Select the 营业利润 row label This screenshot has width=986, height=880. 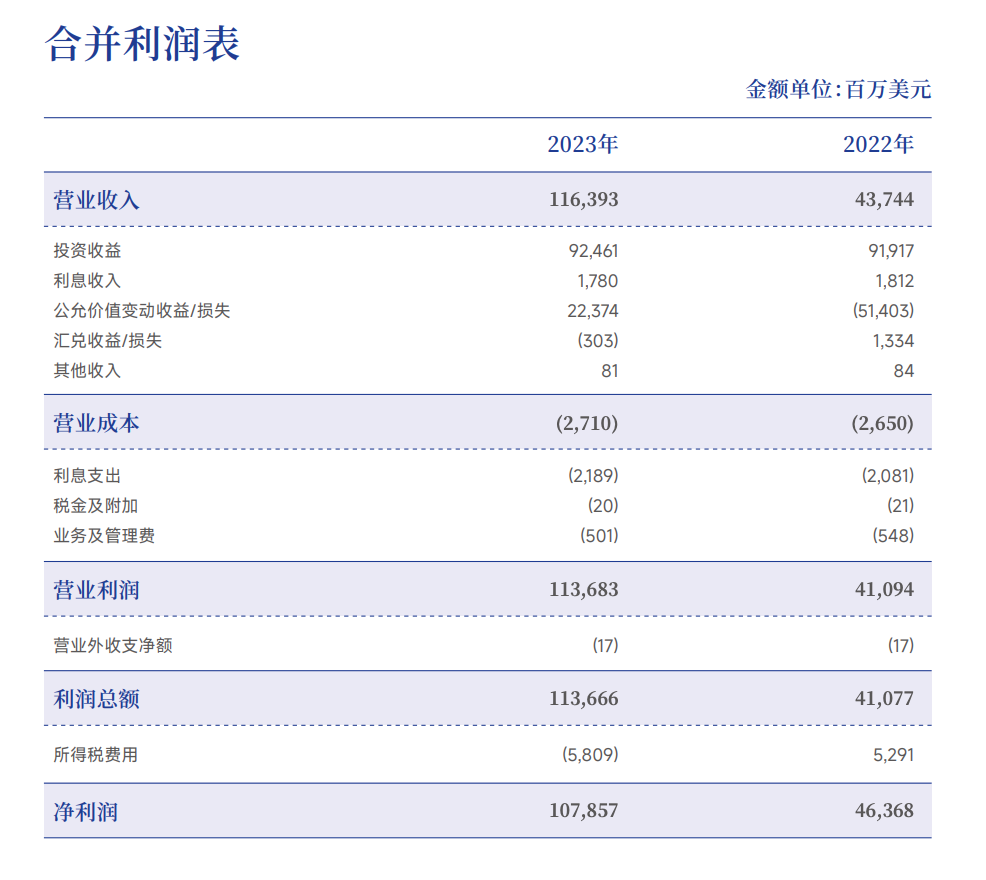pos(96,590)
